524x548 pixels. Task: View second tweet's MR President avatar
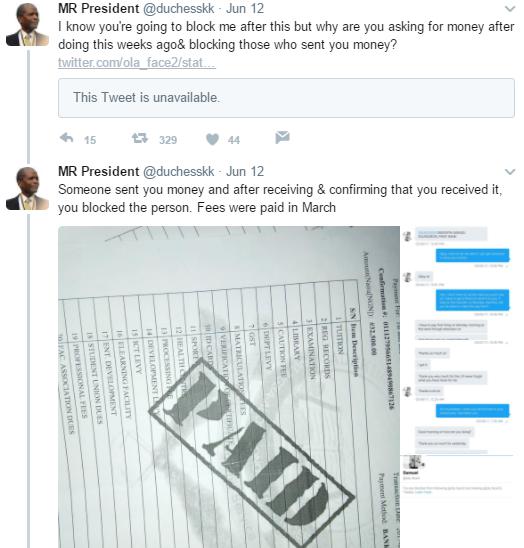(x=27, y=188)
